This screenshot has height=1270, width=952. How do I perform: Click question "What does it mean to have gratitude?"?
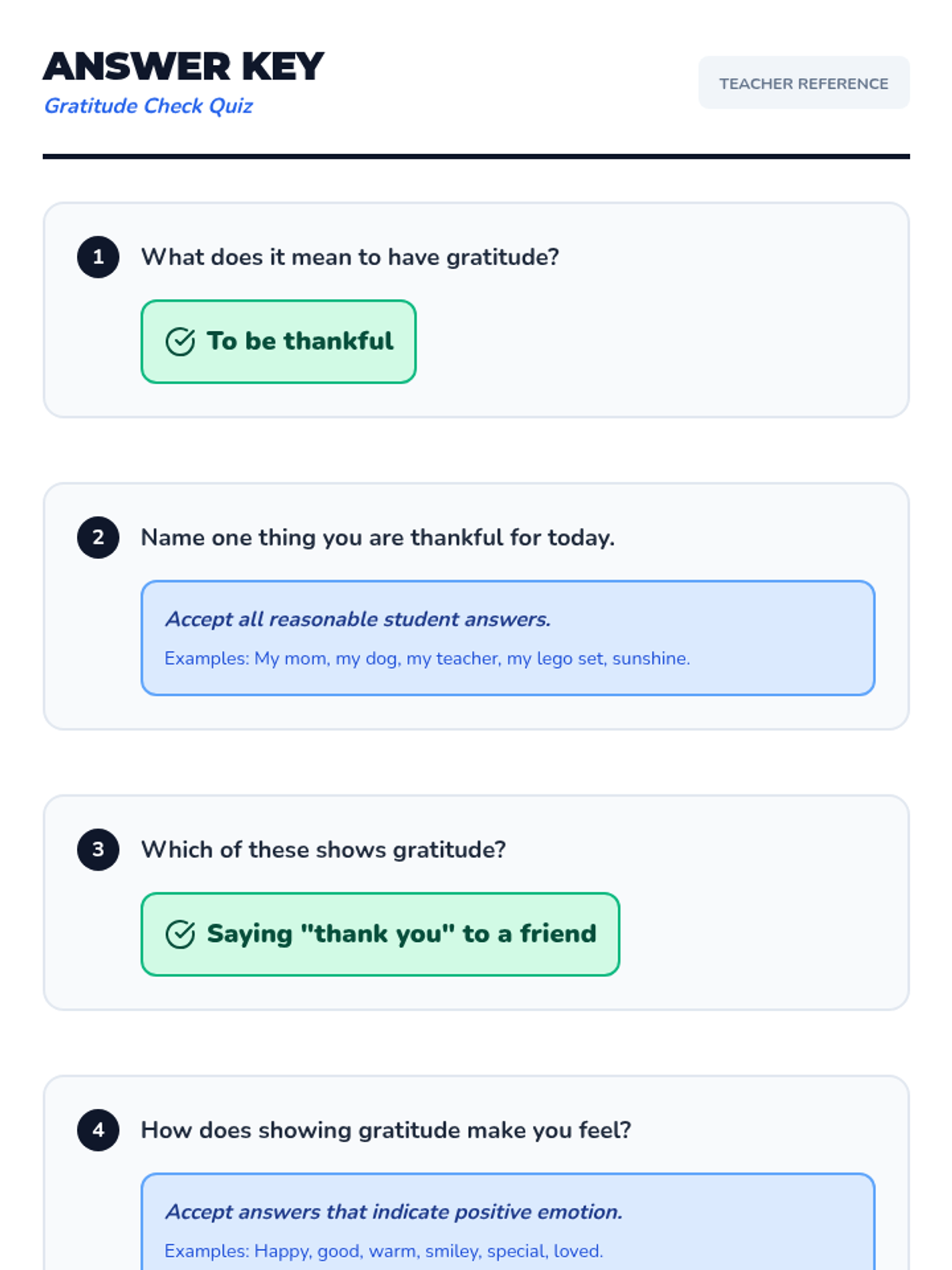click(350, 257)
